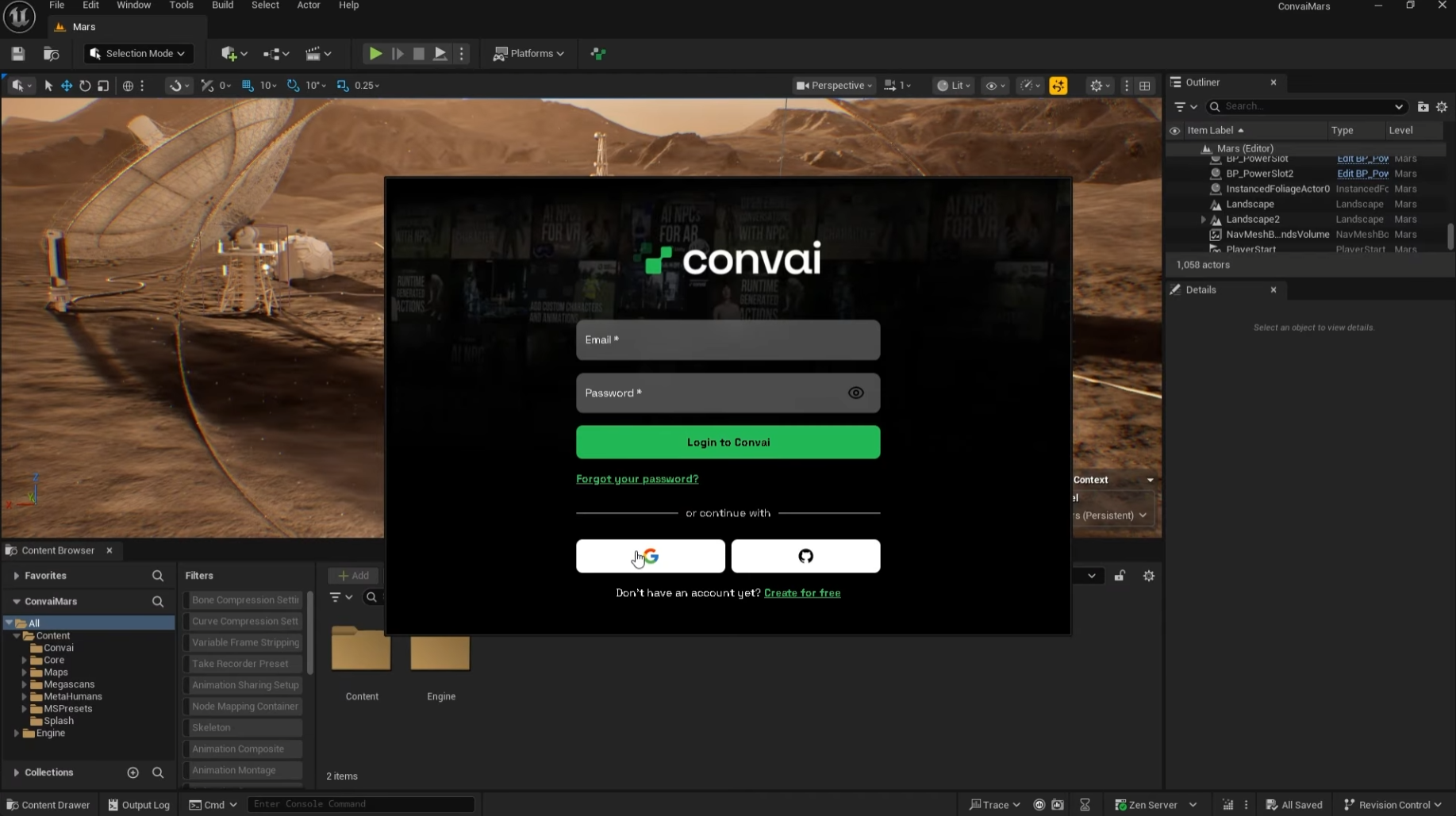Open the Window menu
1456x816 pixels.
(134, 6)
